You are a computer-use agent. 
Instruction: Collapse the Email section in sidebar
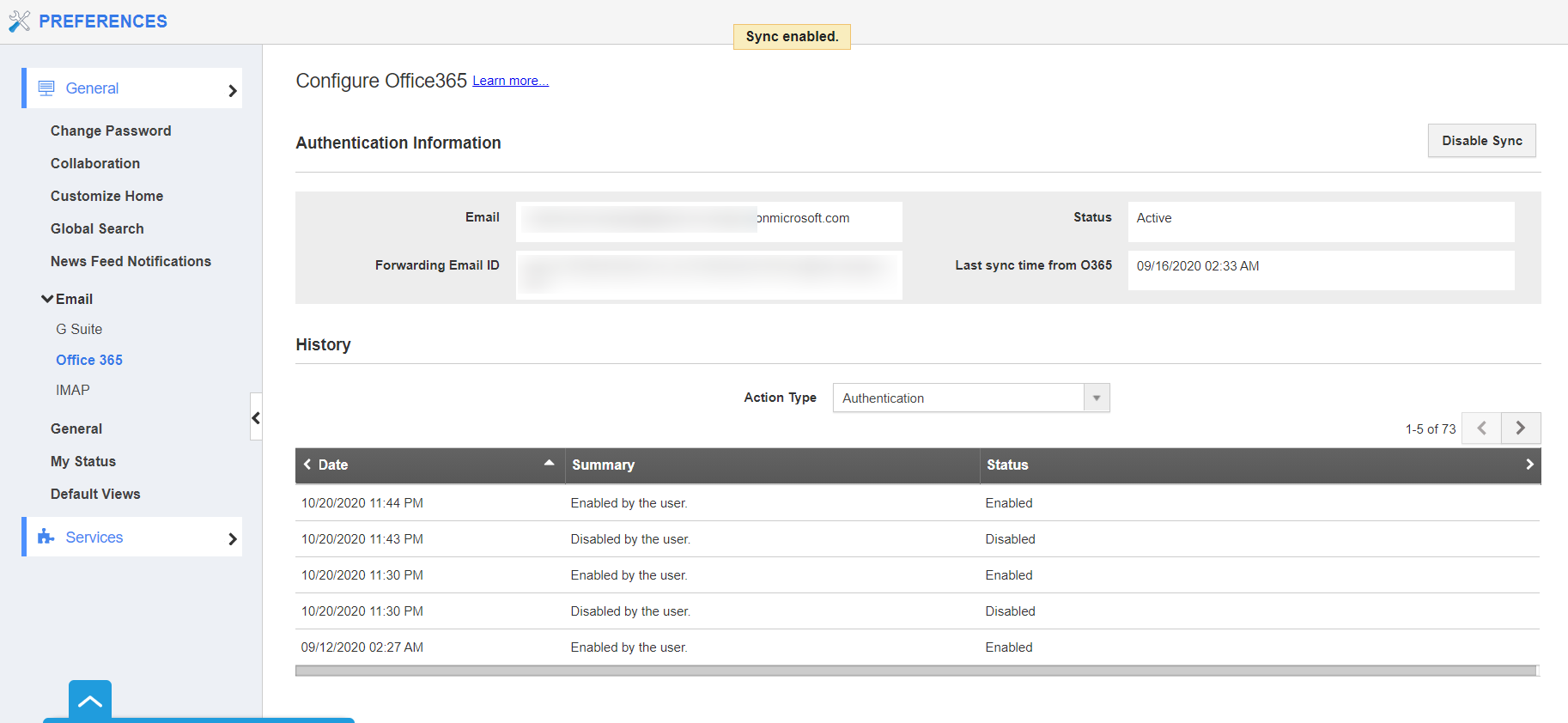pyautogui.click(x=47, y=299)
